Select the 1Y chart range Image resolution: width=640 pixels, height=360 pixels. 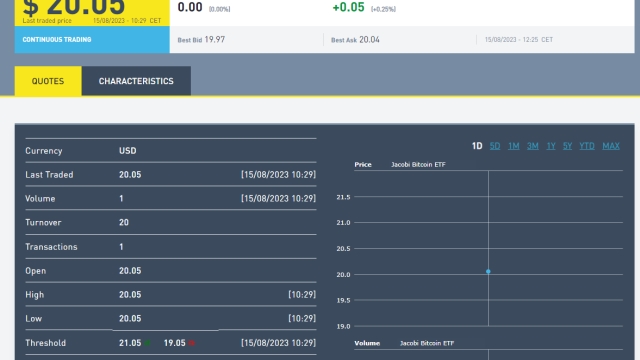point(551,146)
